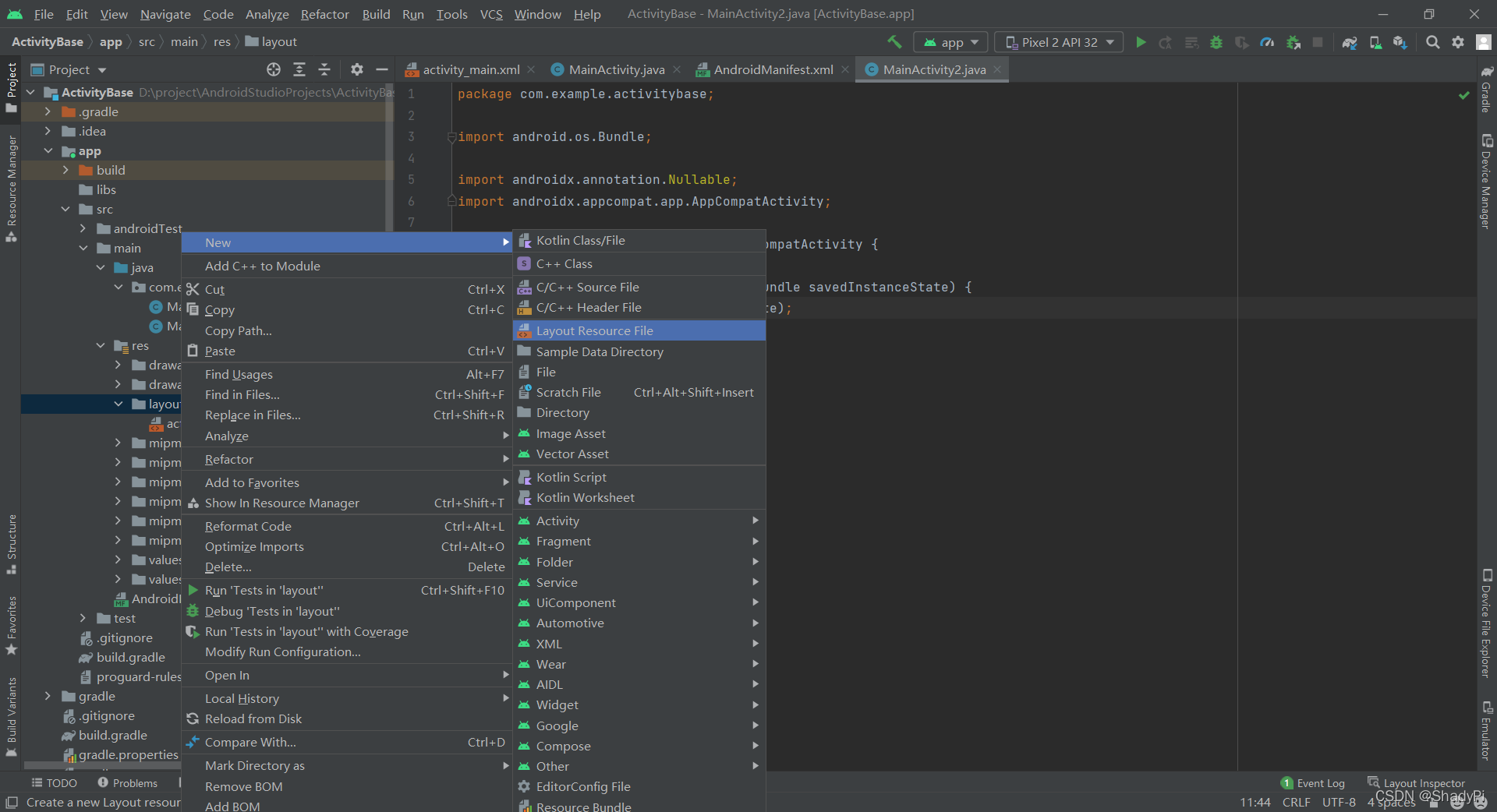Click the res breadcrumb in navigation bar
This screenshot has width=1497, height=812.
[x=222, y=42]
